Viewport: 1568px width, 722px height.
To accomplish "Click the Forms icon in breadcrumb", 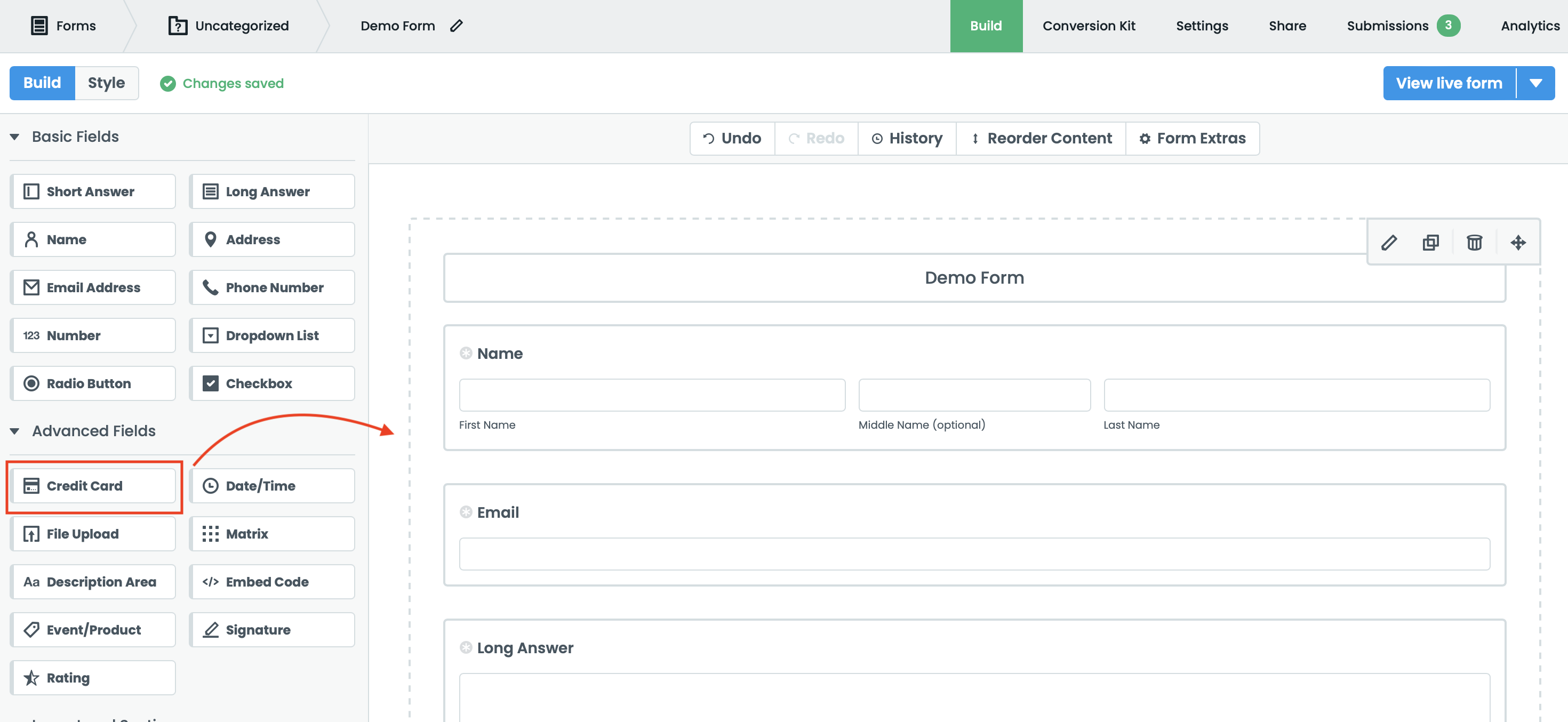I will coord(39,26).
